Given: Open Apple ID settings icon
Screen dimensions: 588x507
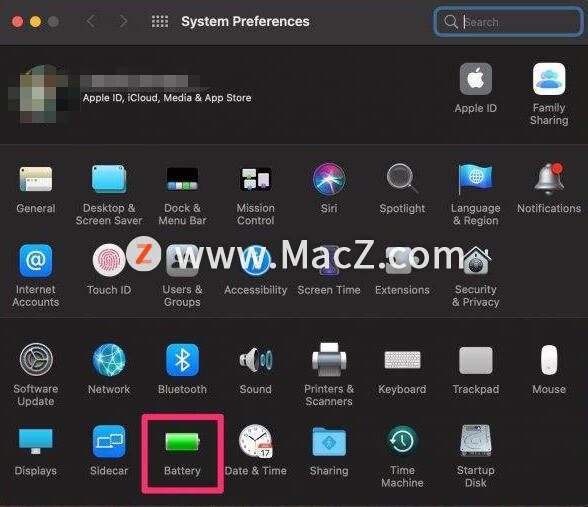Looking at the screenshot, I should [476, 79].
